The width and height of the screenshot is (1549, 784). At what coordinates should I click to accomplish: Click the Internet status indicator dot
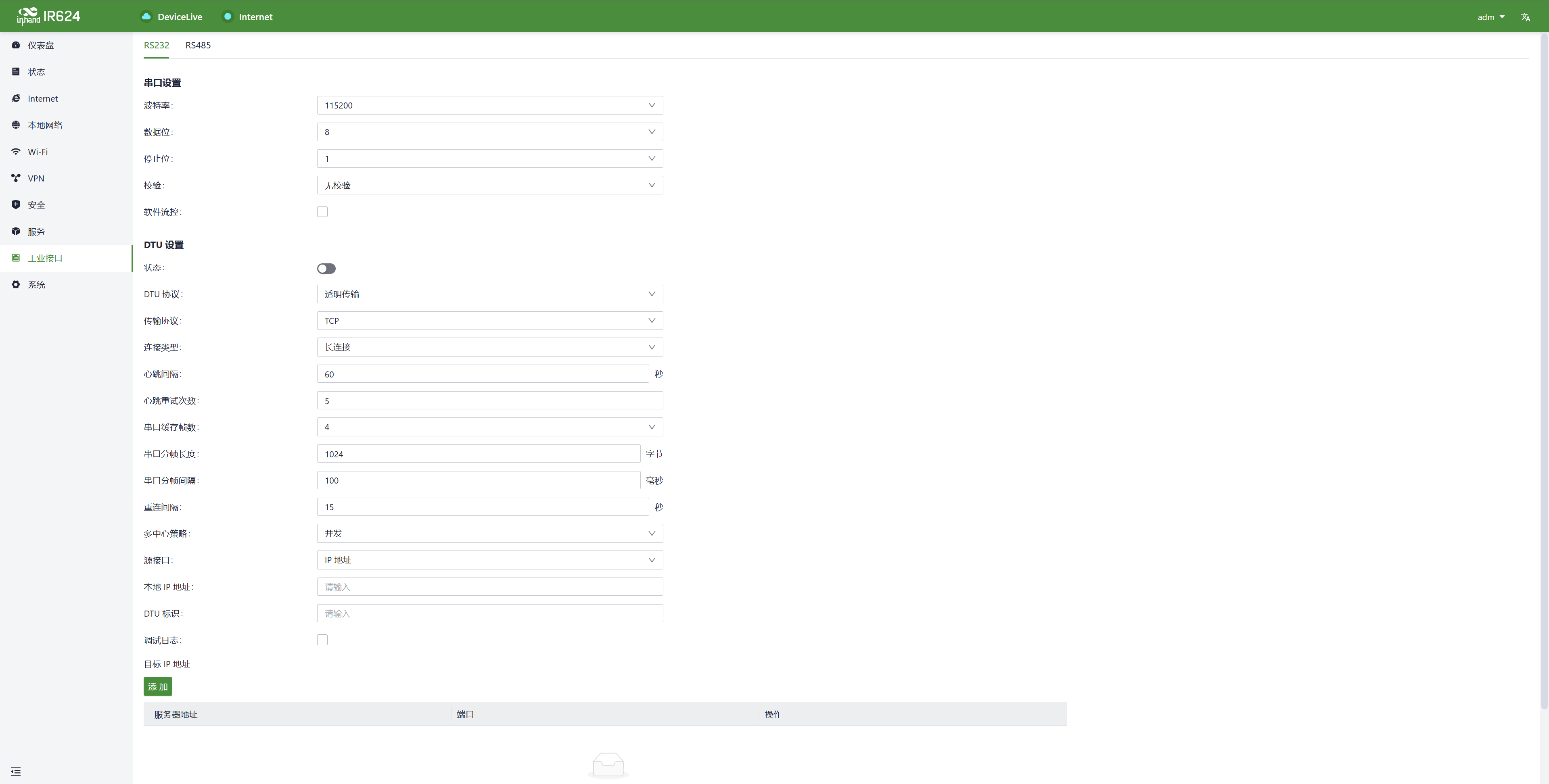pyautogui.click(x=227, y=16)
